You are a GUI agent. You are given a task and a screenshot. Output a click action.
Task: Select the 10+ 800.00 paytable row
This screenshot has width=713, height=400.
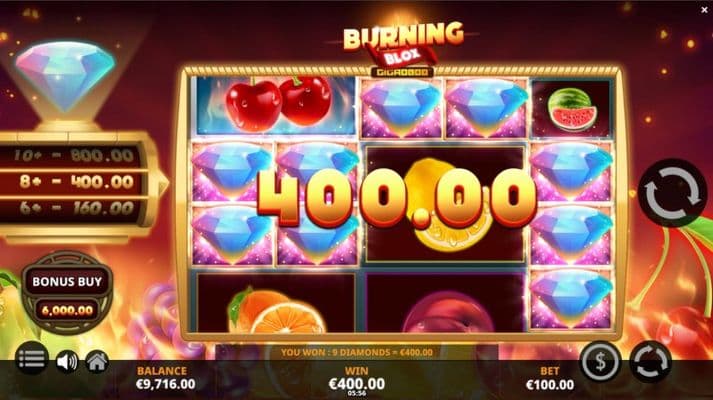pos(73,156)
